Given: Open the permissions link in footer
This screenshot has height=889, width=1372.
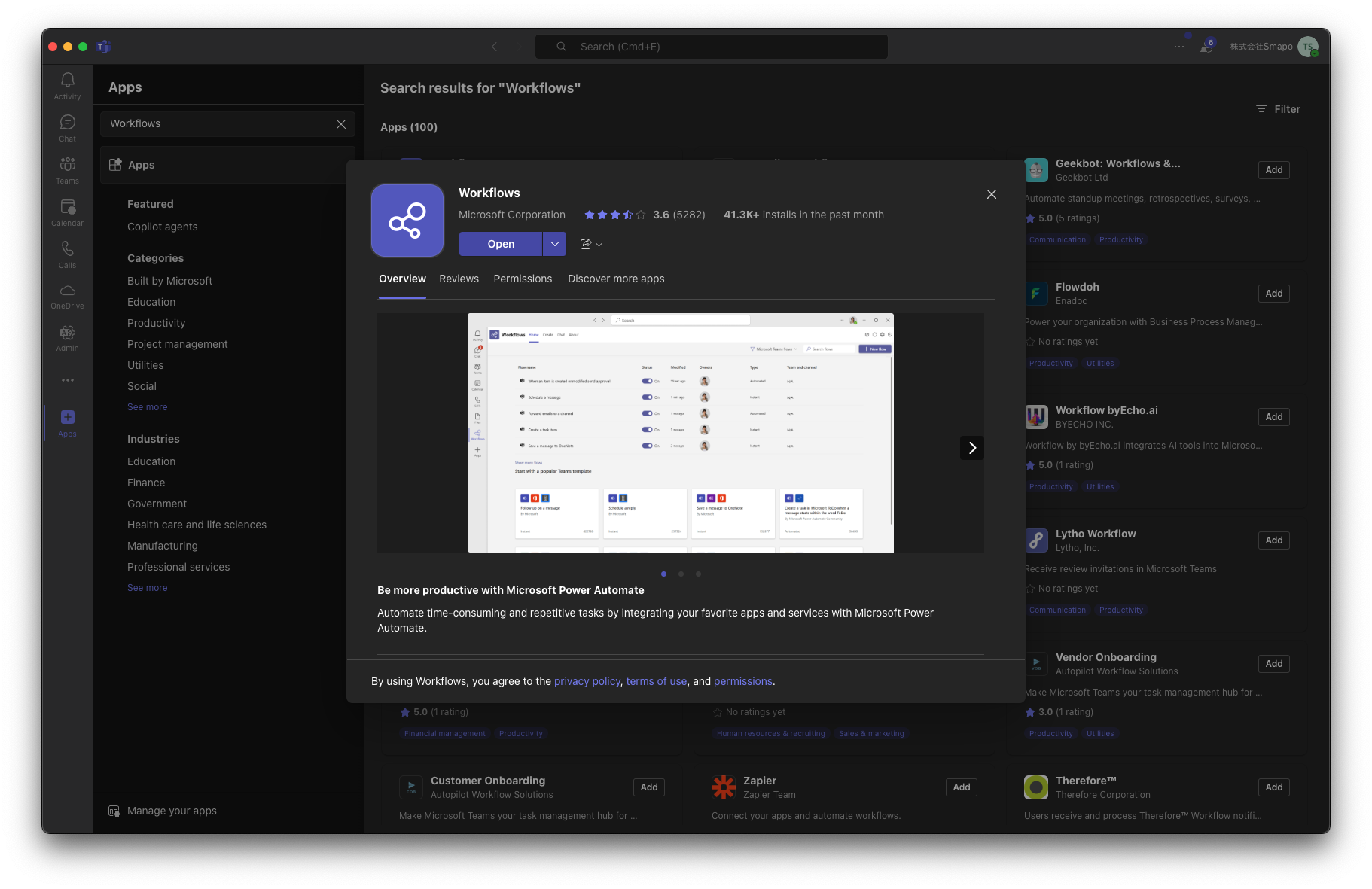Looking at the screenshot, I should pos(743,681).
